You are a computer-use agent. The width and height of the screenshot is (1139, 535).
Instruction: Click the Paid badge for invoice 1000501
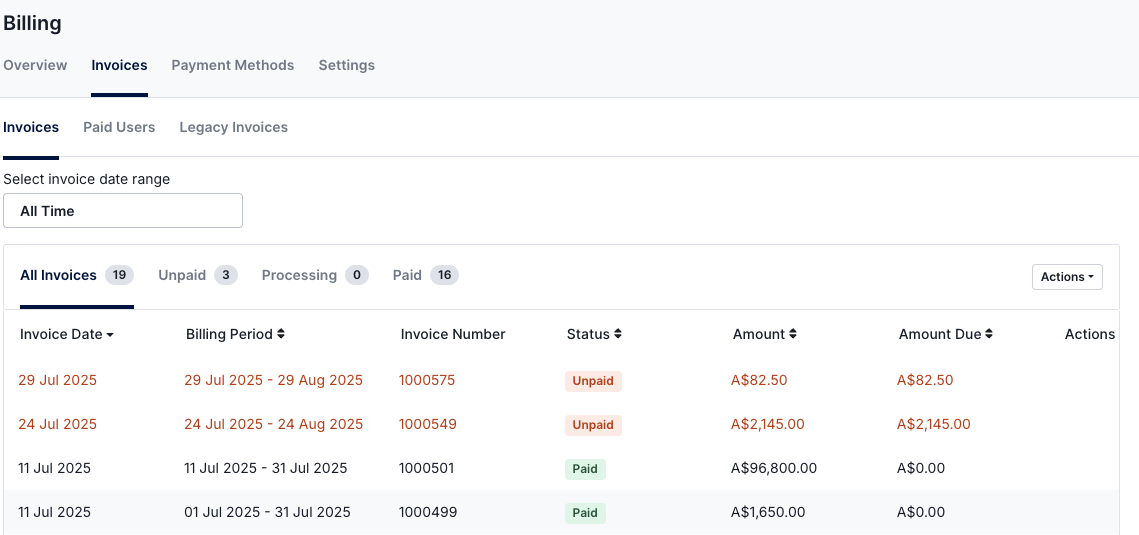tap(585, 469)
